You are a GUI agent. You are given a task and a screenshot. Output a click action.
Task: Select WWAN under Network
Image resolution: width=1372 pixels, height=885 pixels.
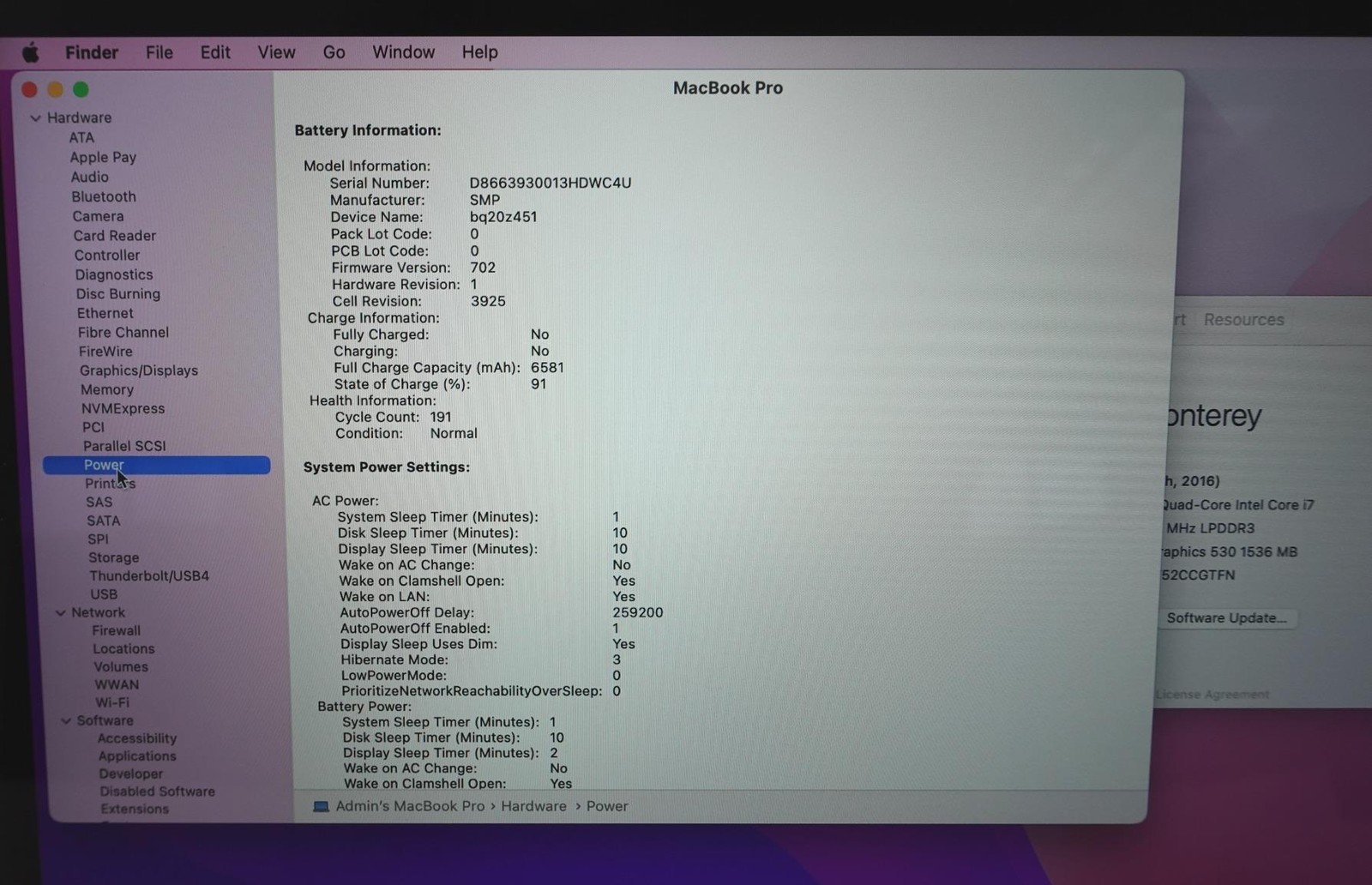tap(116, 685)
